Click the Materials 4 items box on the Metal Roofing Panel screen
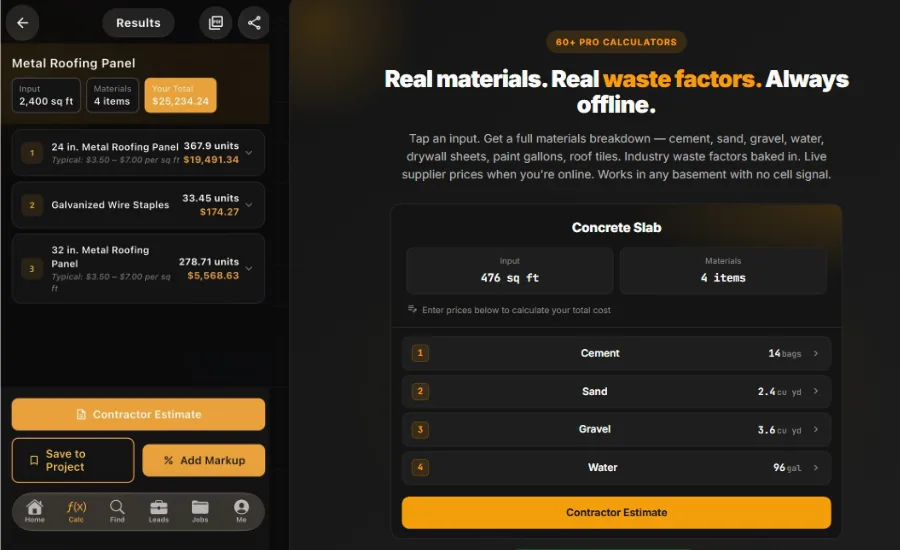This screenshot has width=900, height=550. [112, 95]
